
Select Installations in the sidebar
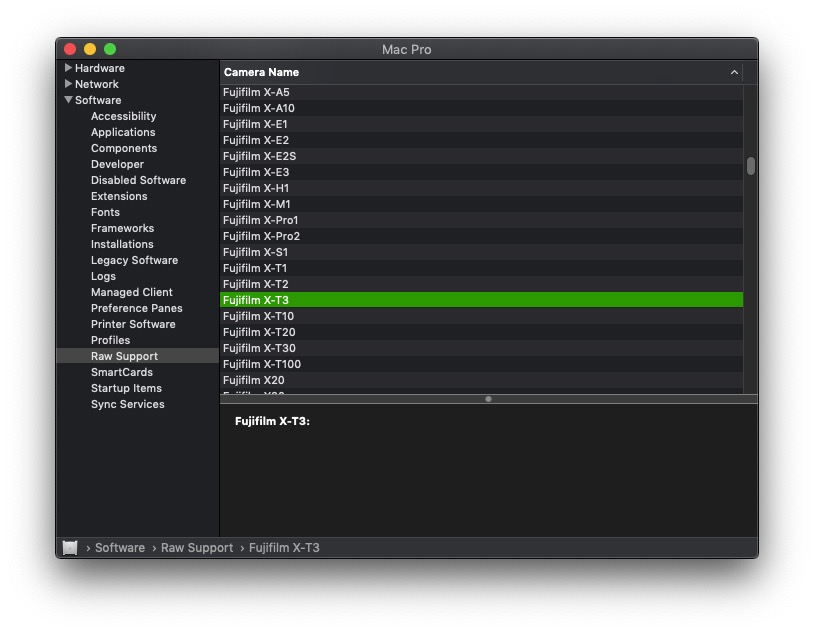[122, 244]
